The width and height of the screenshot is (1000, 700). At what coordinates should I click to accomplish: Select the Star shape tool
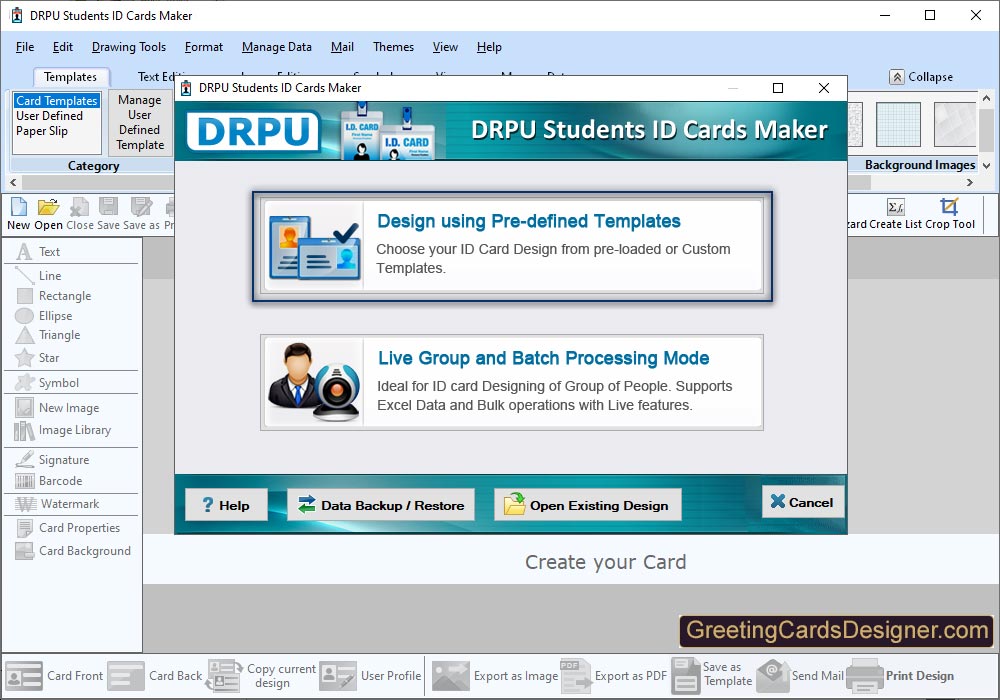37,358
